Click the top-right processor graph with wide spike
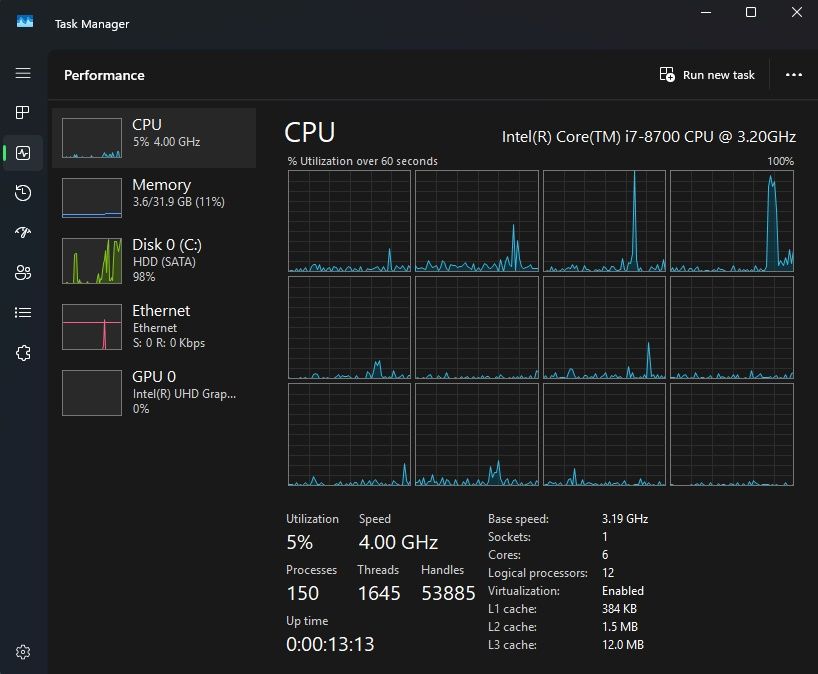This screenshot has width=818, height=674. [732, 221]
